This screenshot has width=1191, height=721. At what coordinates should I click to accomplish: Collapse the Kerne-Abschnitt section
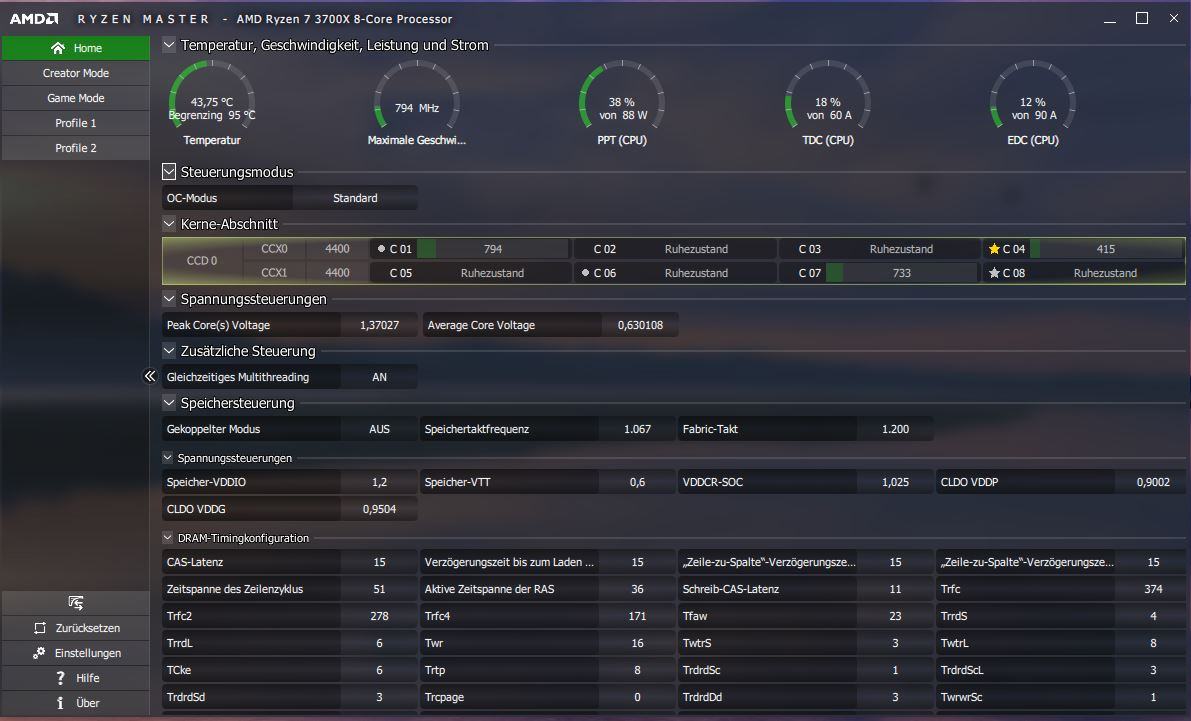tap(169, 223)
